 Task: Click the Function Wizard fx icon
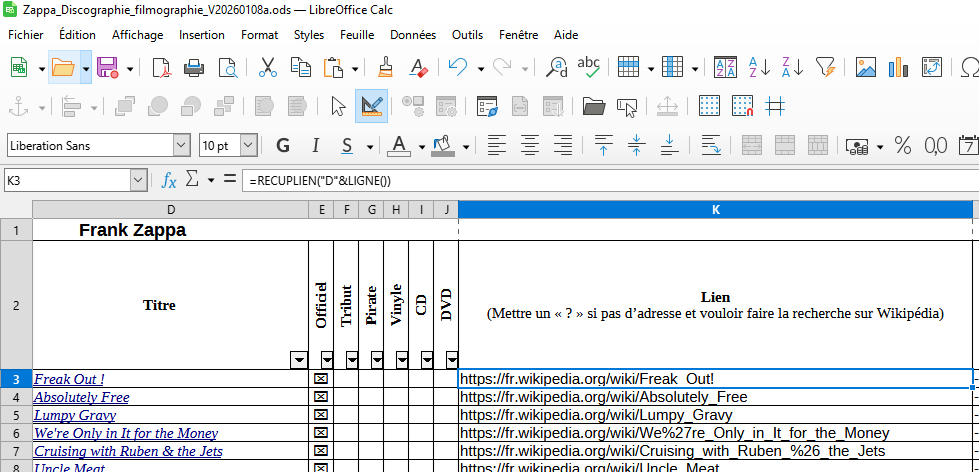[169, 180]
